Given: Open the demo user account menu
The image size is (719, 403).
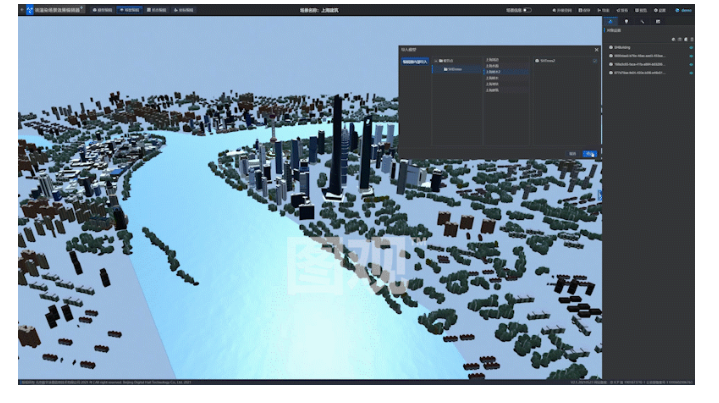Looking at the screenshot, I should pos(683,10).
